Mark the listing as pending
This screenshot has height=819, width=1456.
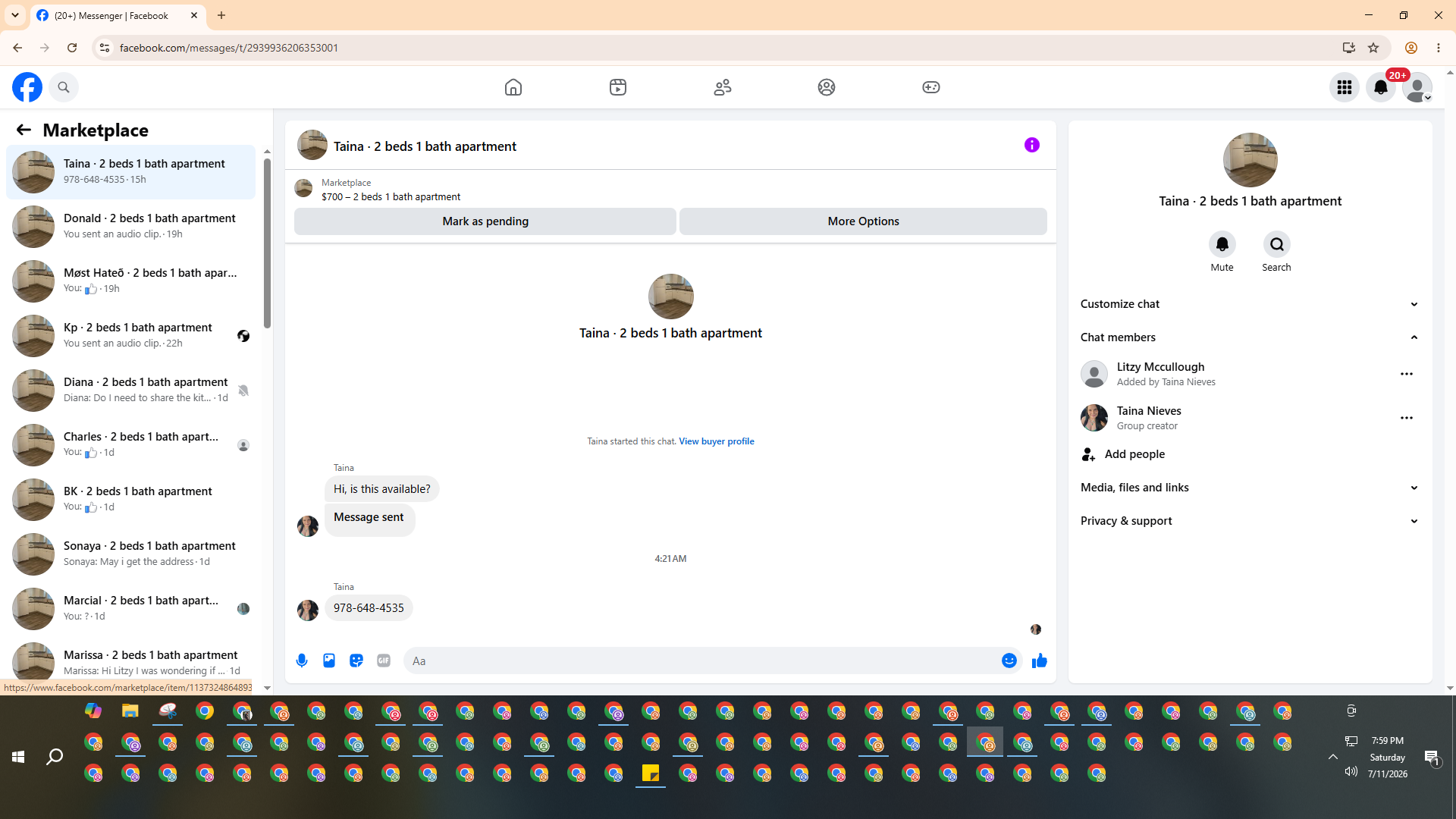click(485, 221)
